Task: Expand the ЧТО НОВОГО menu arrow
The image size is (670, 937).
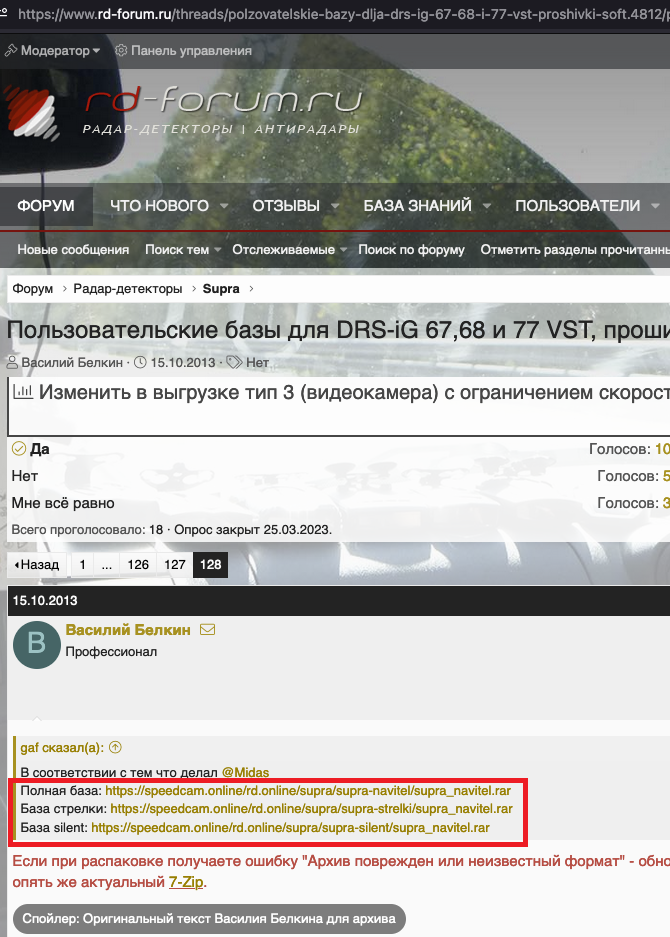Action: [x=224, y=206]
